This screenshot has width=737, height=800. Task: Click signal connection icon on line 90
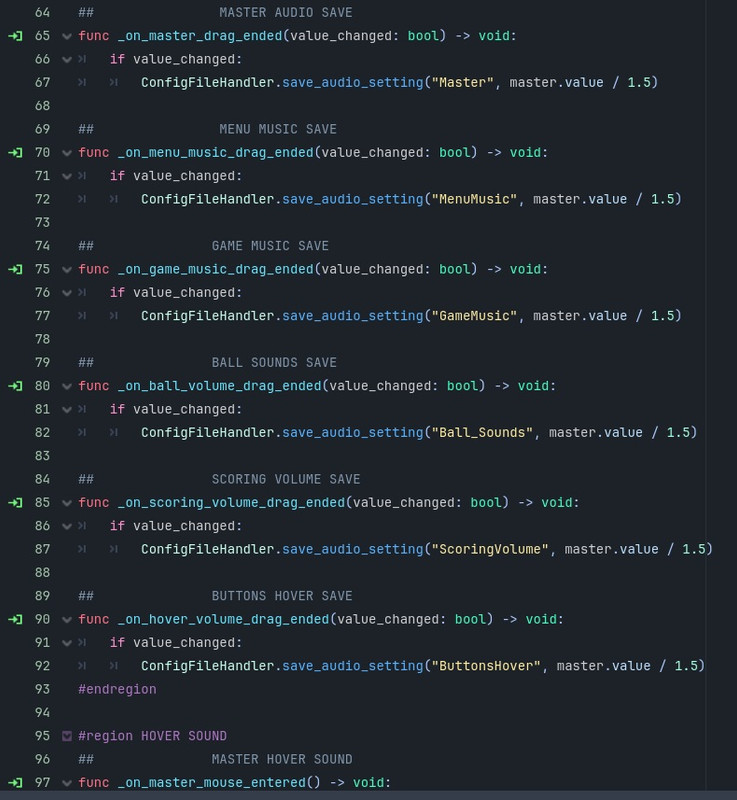pos(15,619)
